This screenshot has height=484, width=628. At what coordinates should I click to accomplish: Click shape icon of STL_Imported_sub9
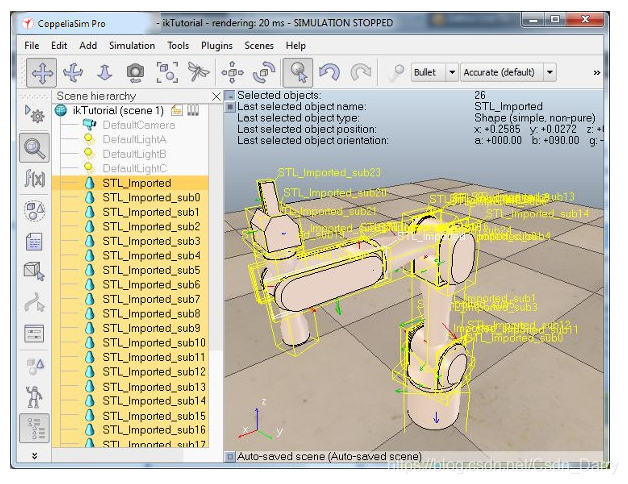tap(90, 328)
